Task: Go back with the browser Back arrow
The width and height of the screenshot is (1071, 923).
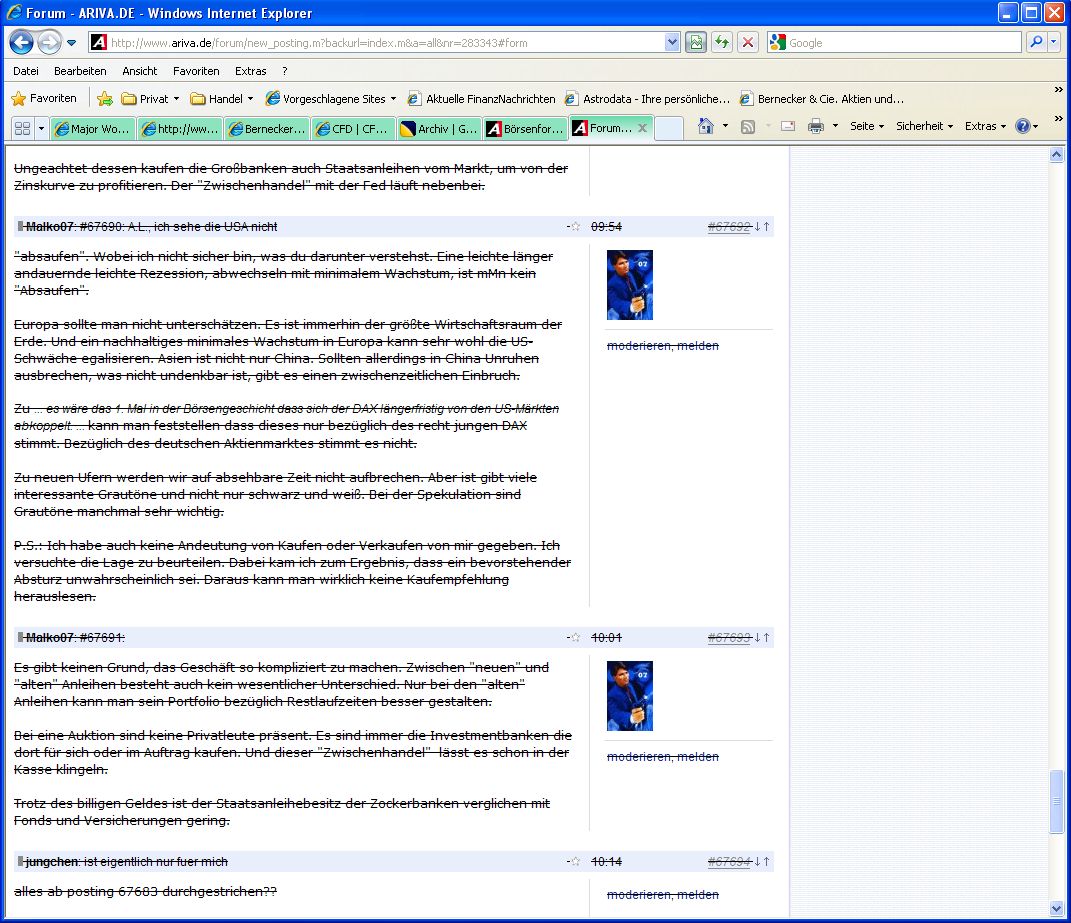Action: [x=21, y=42]
